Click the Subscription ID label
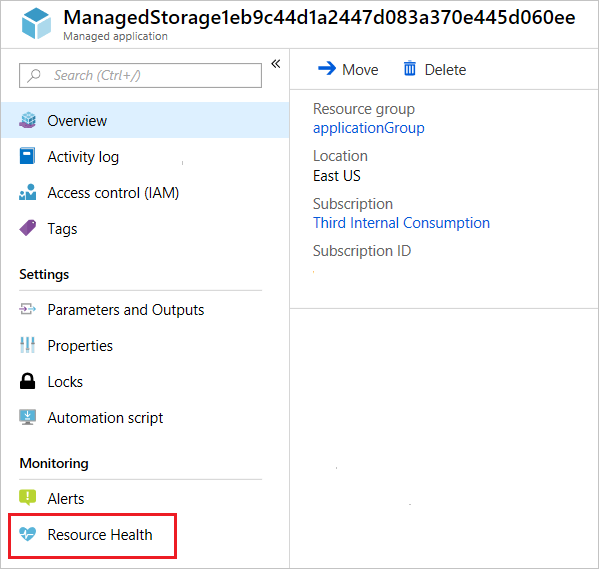Screen dimensions: 599x569 click(x=362, y=251)
